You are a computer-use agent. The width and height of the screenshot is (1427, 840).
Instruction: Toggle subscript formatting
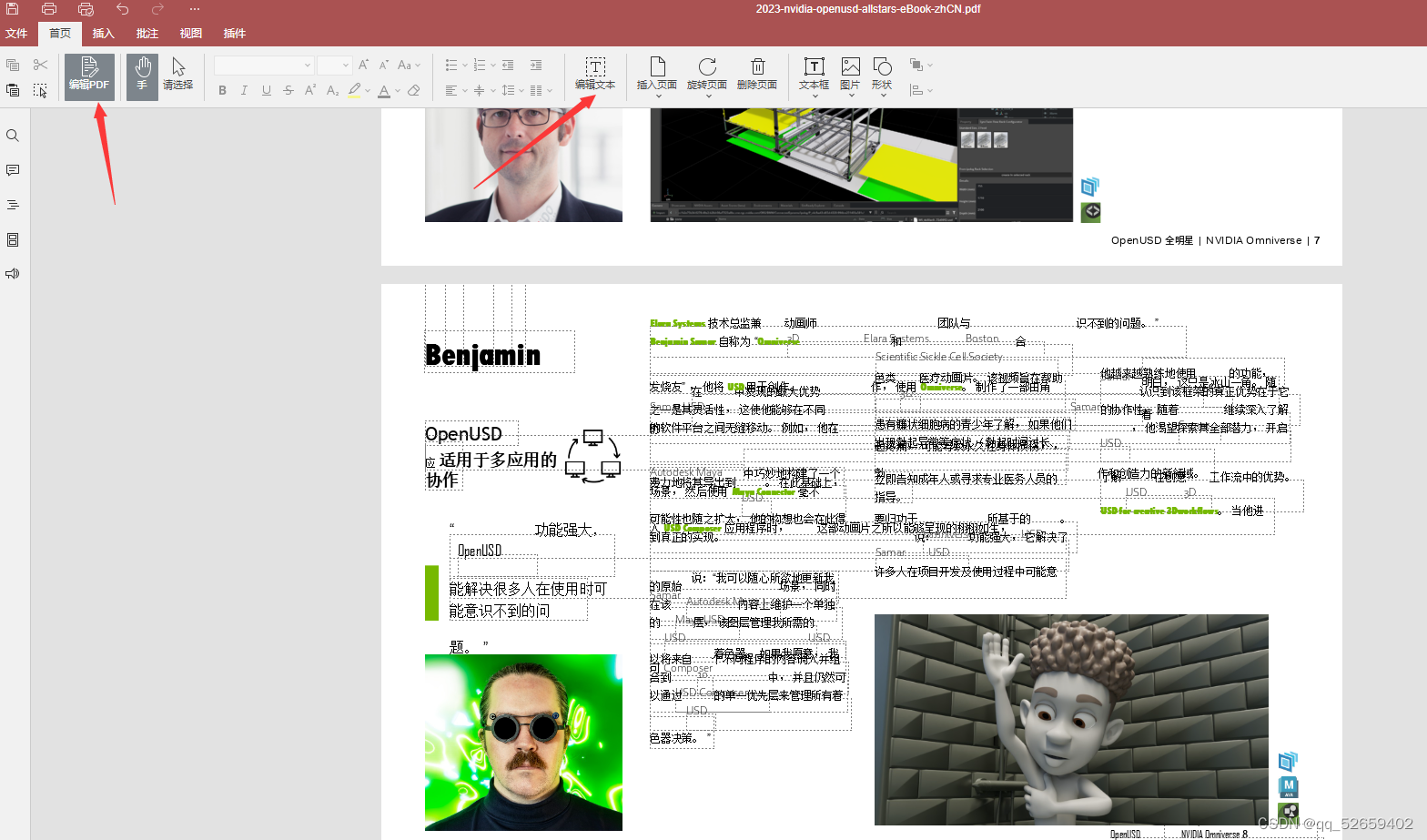(x=332, y=90)
